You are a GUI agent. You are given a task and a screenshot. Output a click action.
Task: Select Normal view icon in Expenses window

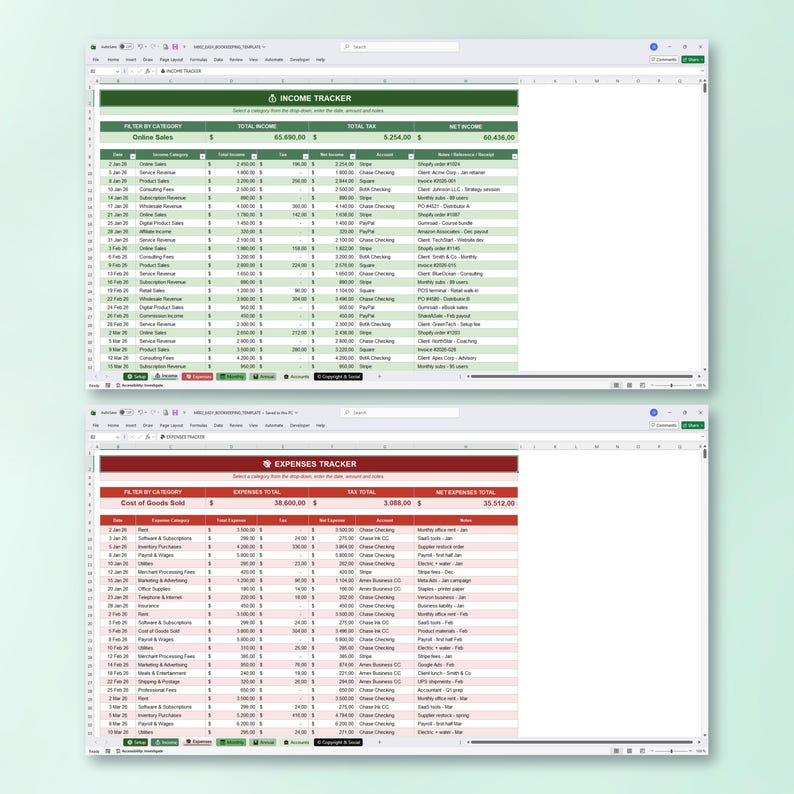[616, 751]
